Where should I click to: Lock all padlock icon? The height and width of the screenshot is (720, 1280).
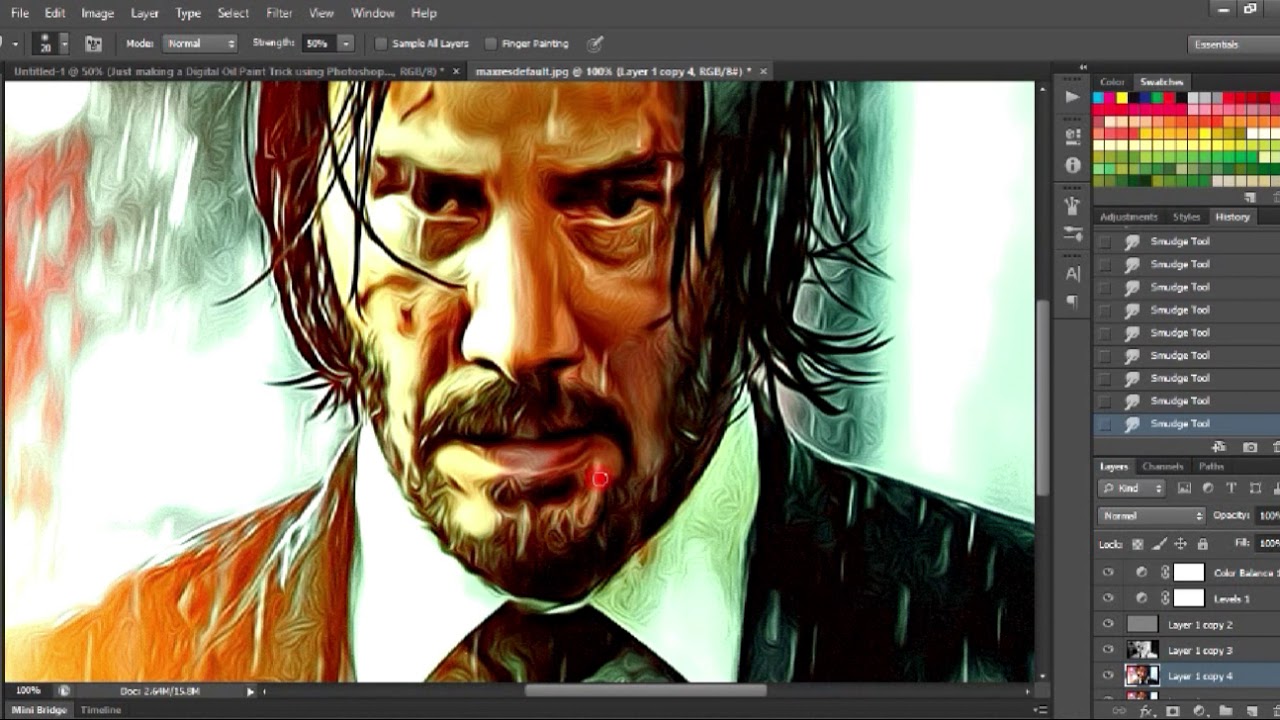(1203, 544)
